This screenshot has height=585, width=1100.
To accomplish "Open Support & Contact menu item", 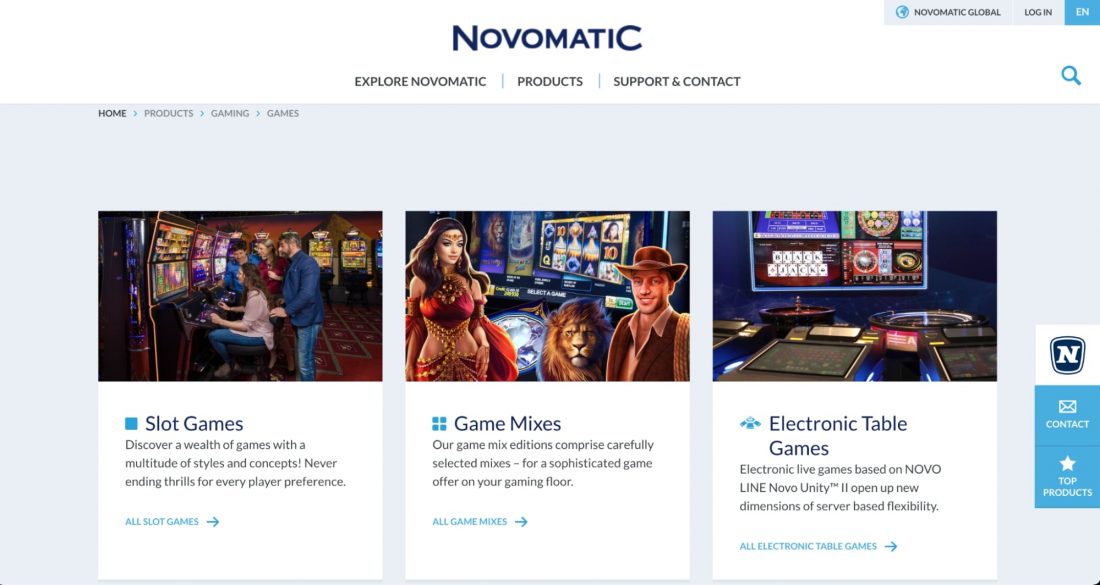I will point(677,81).
